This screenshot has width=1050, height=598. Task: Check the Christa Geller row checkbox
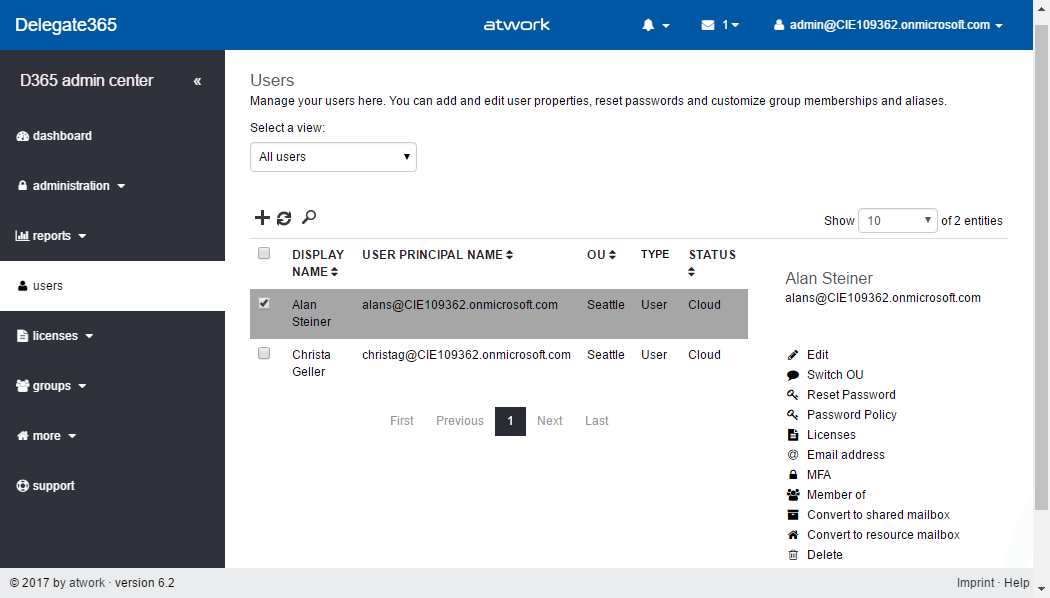tap(264, 353)
